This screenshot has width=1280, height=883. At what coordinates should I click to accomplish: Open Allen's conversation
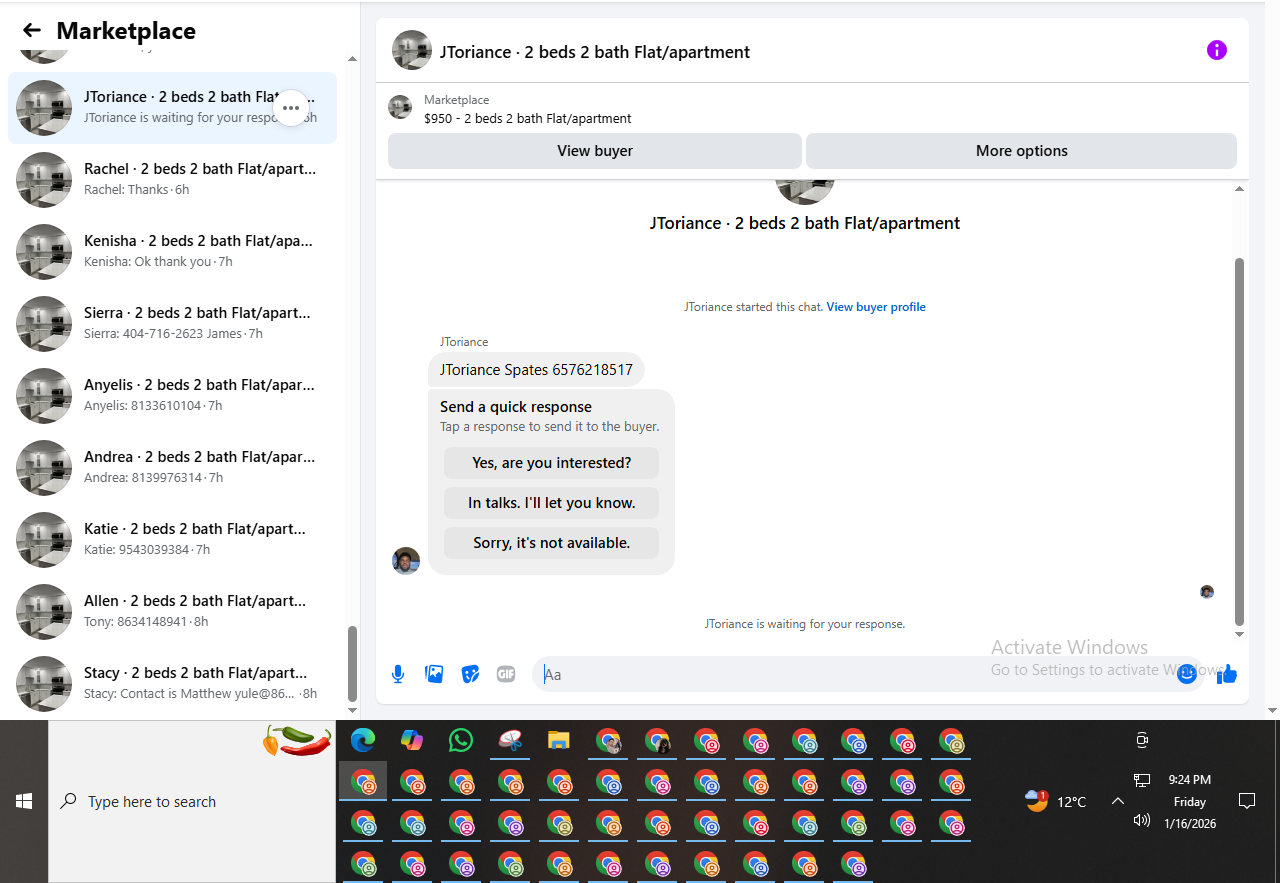(172, 612)
